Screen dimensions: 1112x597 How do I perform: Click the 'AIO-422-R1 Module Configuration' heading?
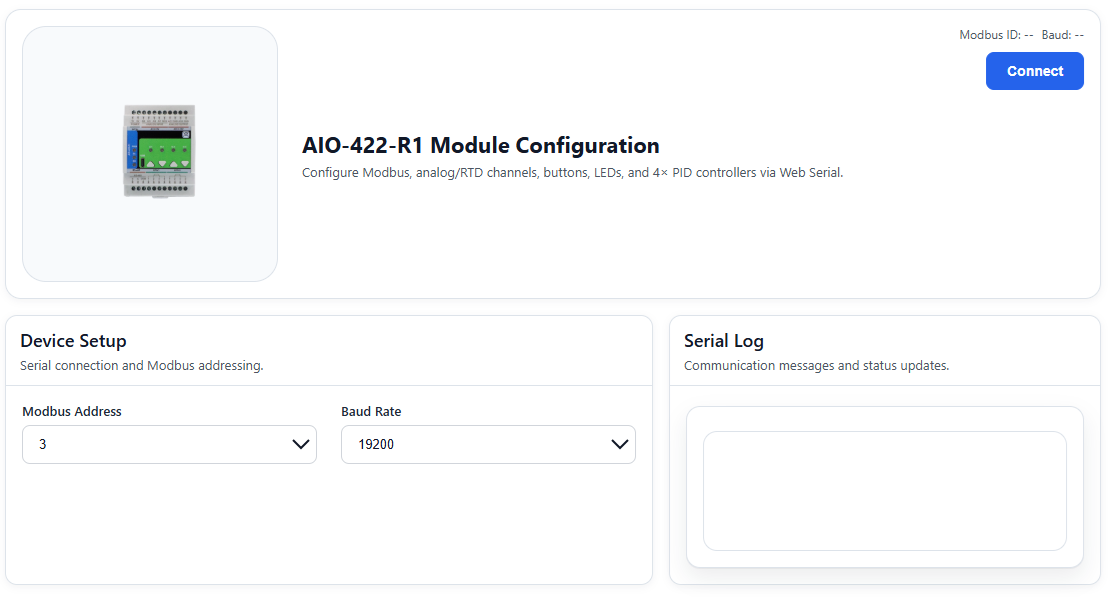481,145
